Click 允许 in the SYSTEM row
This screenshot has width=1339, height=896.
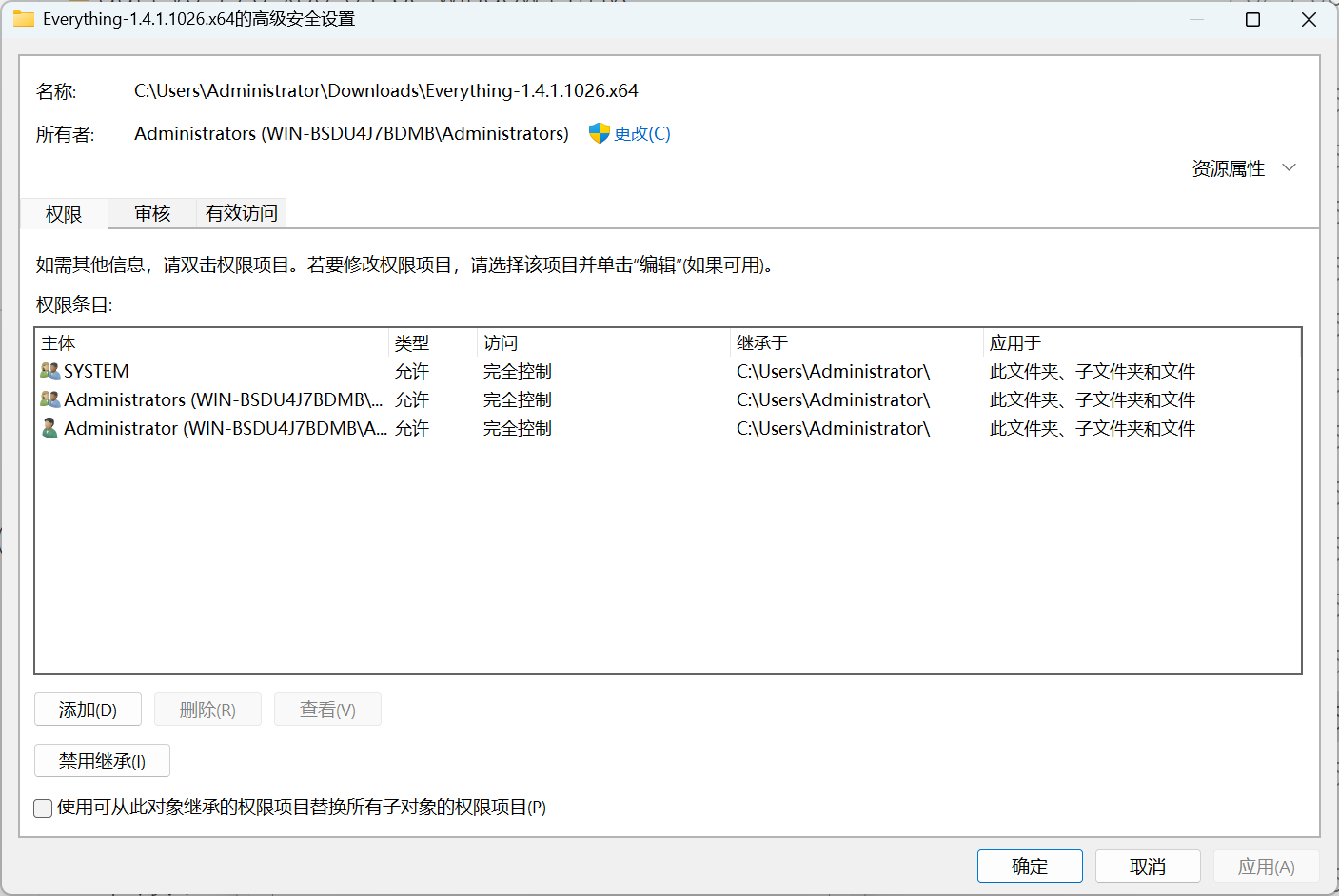412,371
